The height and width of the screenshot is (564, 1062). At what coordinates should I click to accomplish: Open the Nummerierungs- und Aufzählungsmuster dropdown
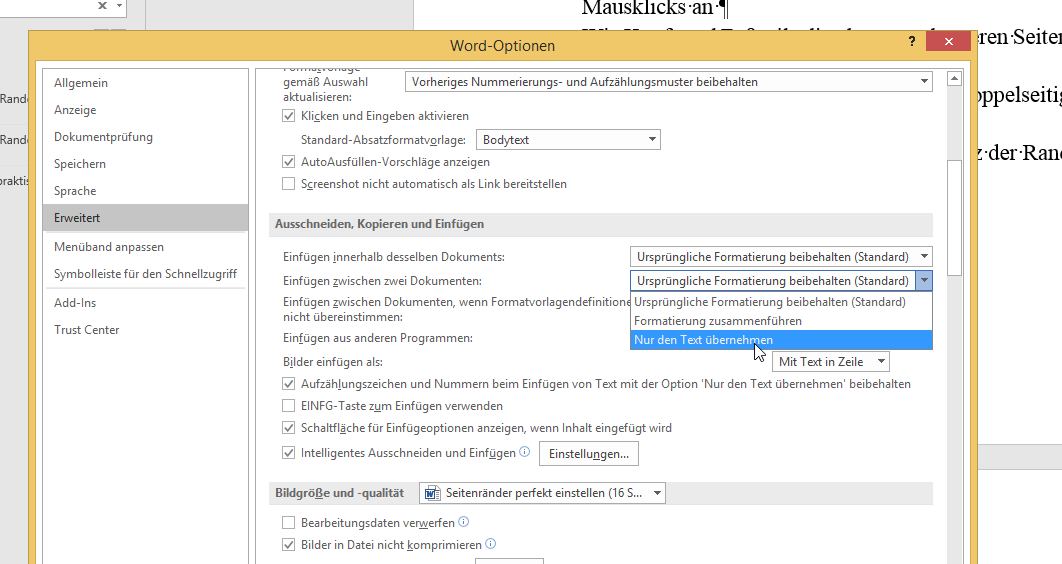click(x=668, y=82)
